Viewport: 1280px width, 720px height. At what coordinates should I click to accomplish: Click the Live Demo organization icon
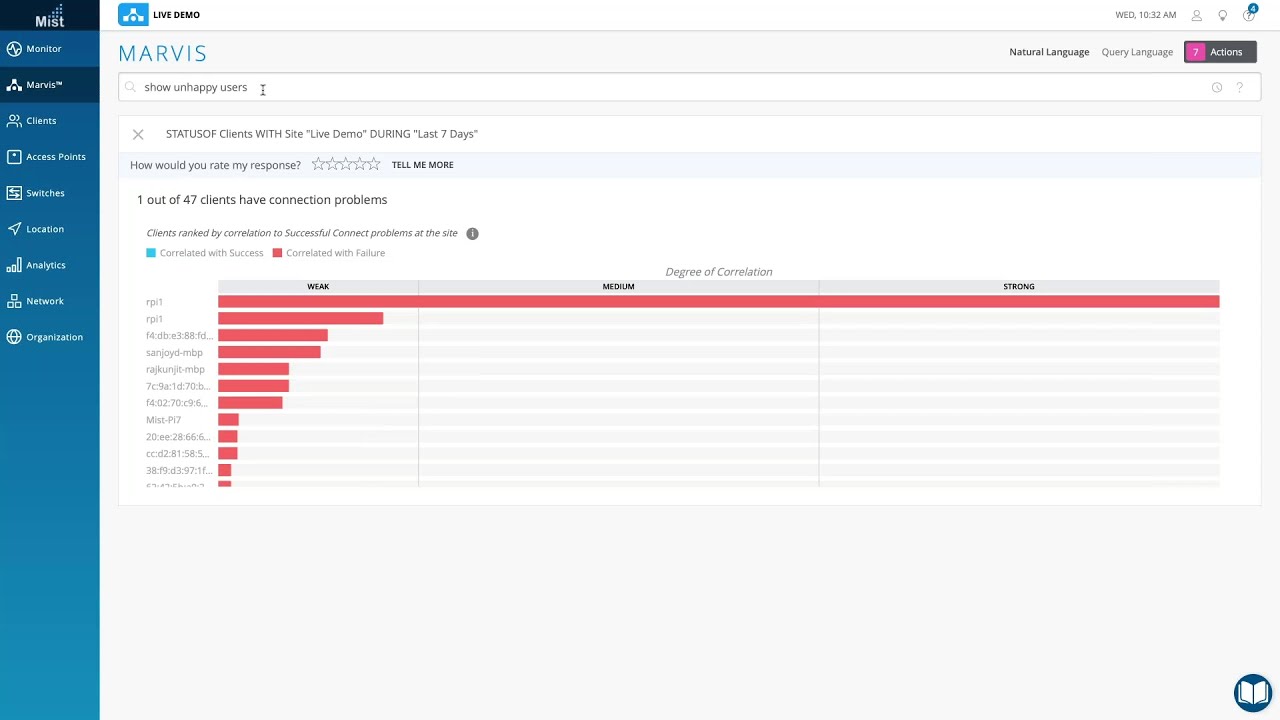[133, 15]
